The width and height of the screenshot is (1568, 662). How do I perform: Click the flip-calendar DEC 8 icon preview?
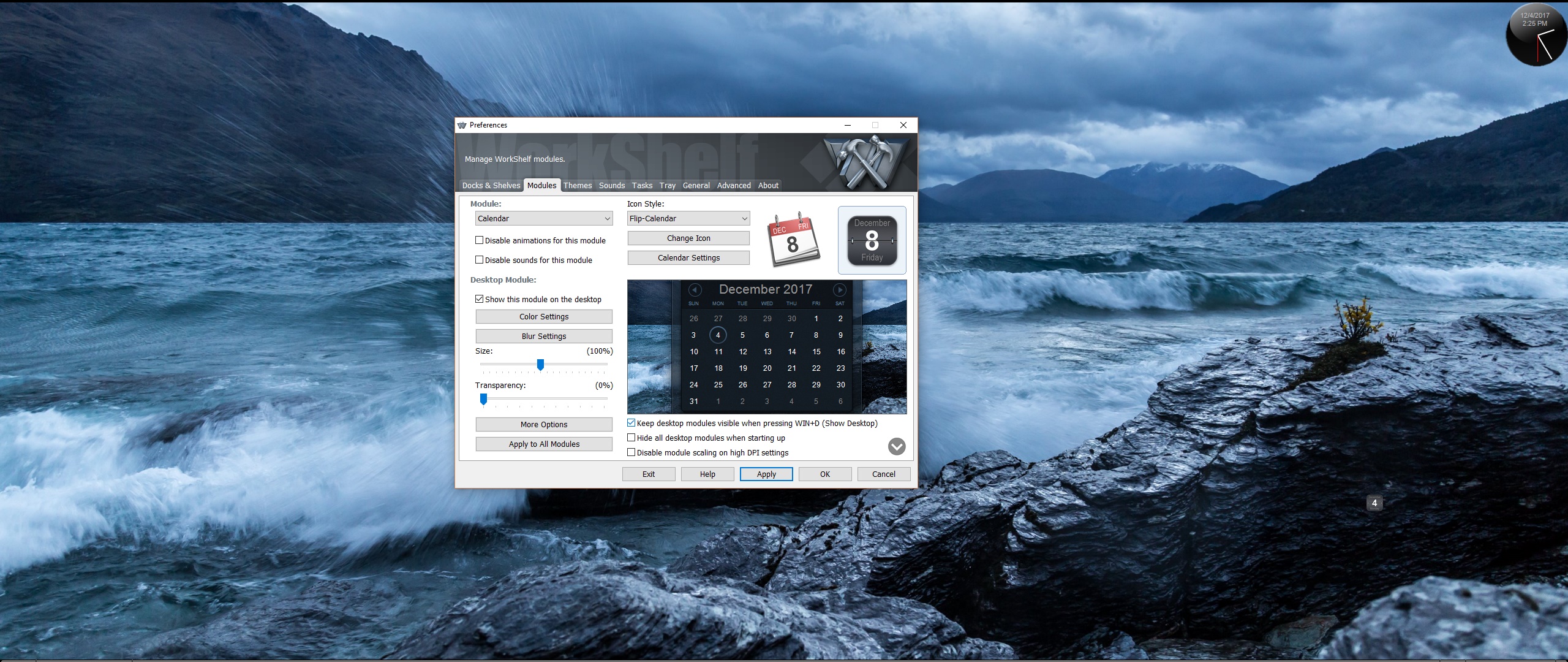[x=793, y=240]
